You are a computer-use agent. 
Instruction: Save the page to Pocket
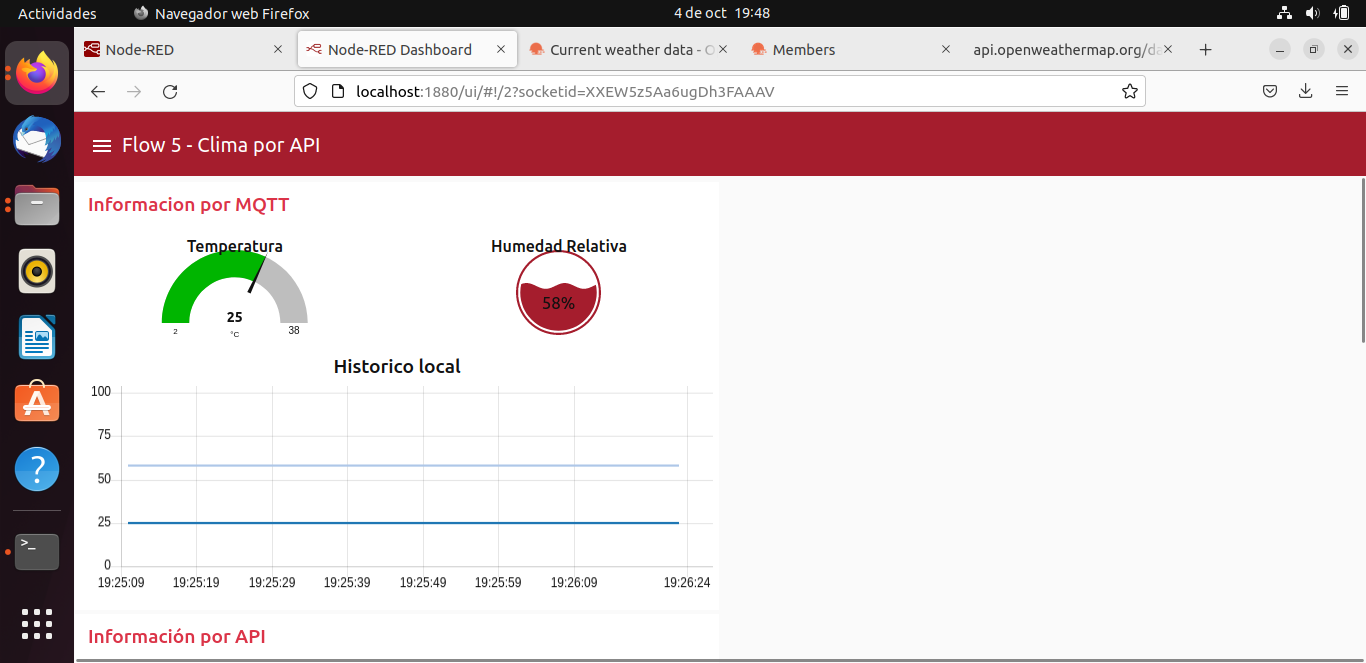1270,91
